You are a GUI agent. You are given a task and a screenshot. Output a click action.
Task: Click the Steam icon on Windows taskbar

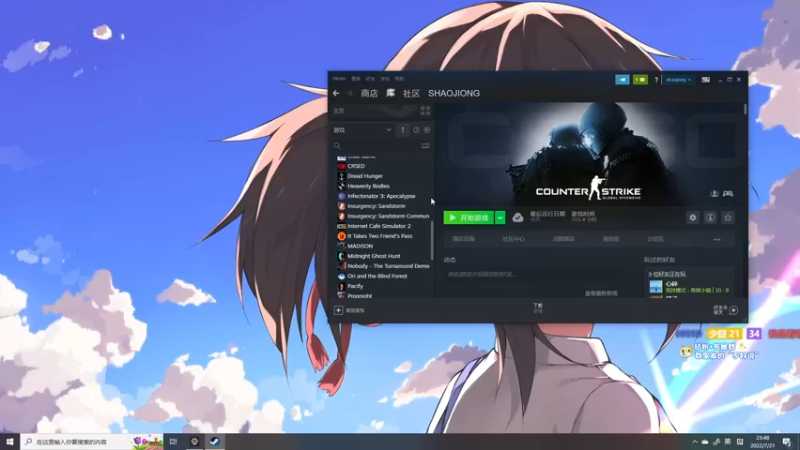click(x=215, y=441)
